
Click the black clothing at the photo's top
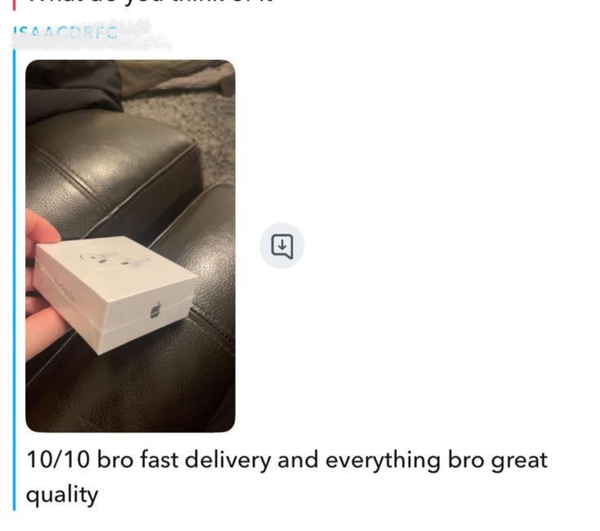coord(75,90)
